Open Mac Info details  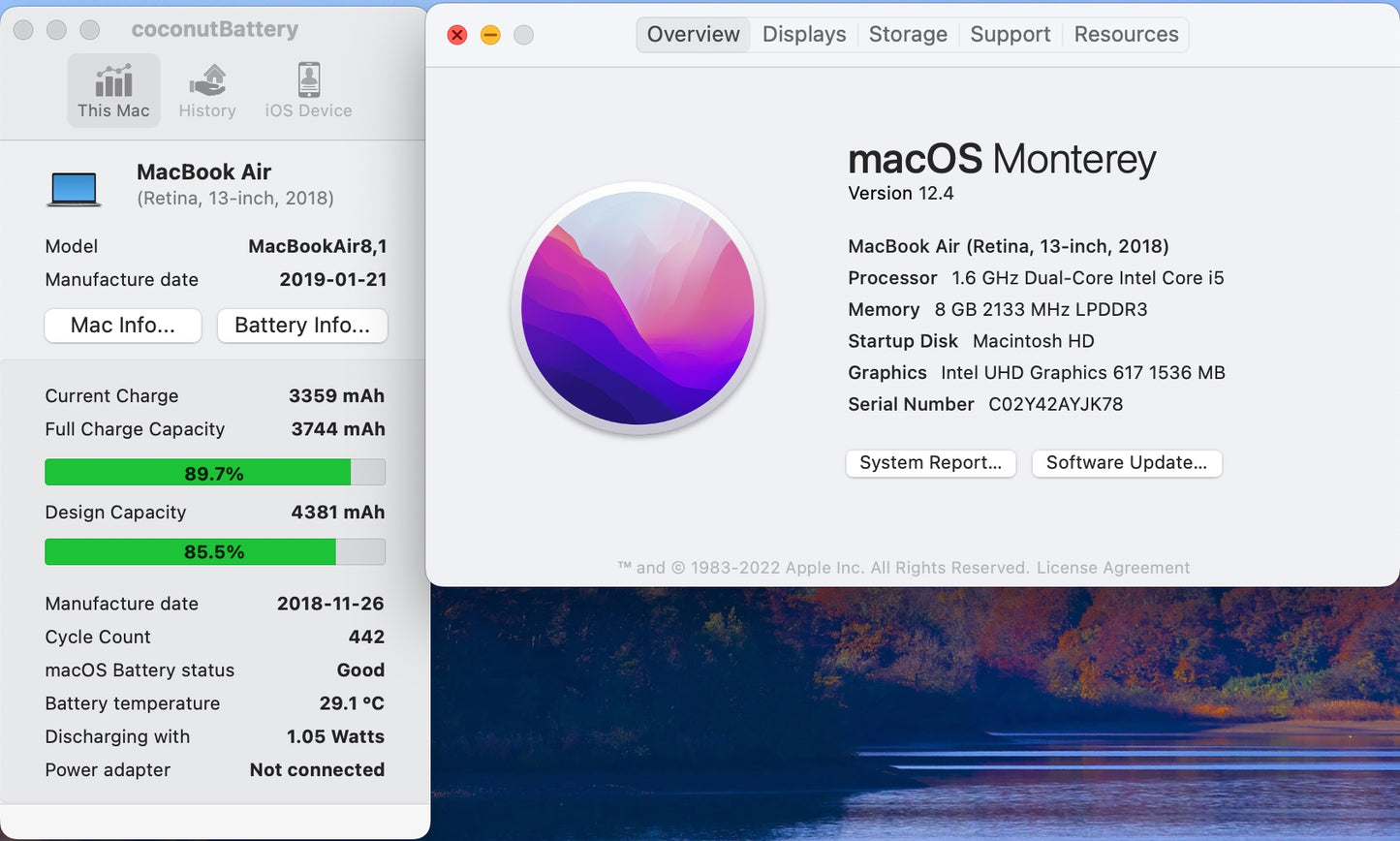pos(122,326)
